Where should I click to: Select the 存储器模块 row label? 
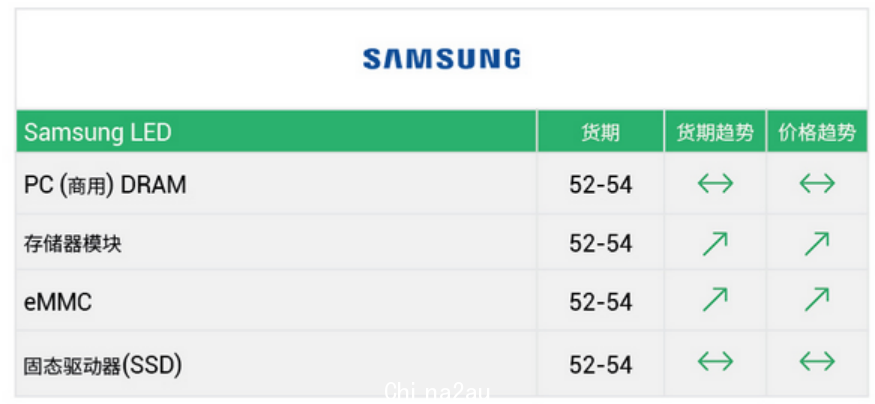click(x=73, y=244)
